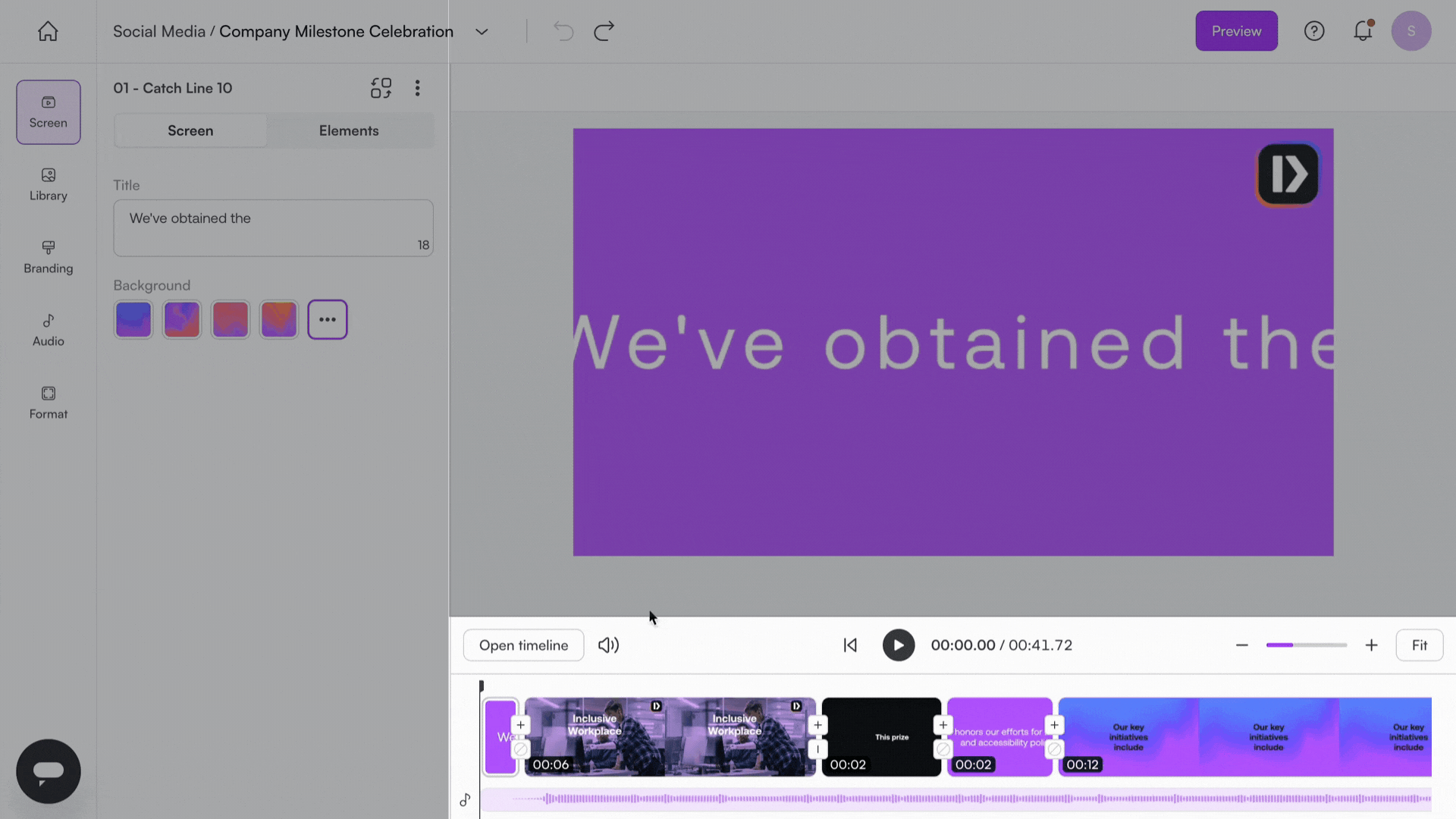Click the Preview button
The width and height of the screenshot is (1456, 819).
pos(1235,31)
